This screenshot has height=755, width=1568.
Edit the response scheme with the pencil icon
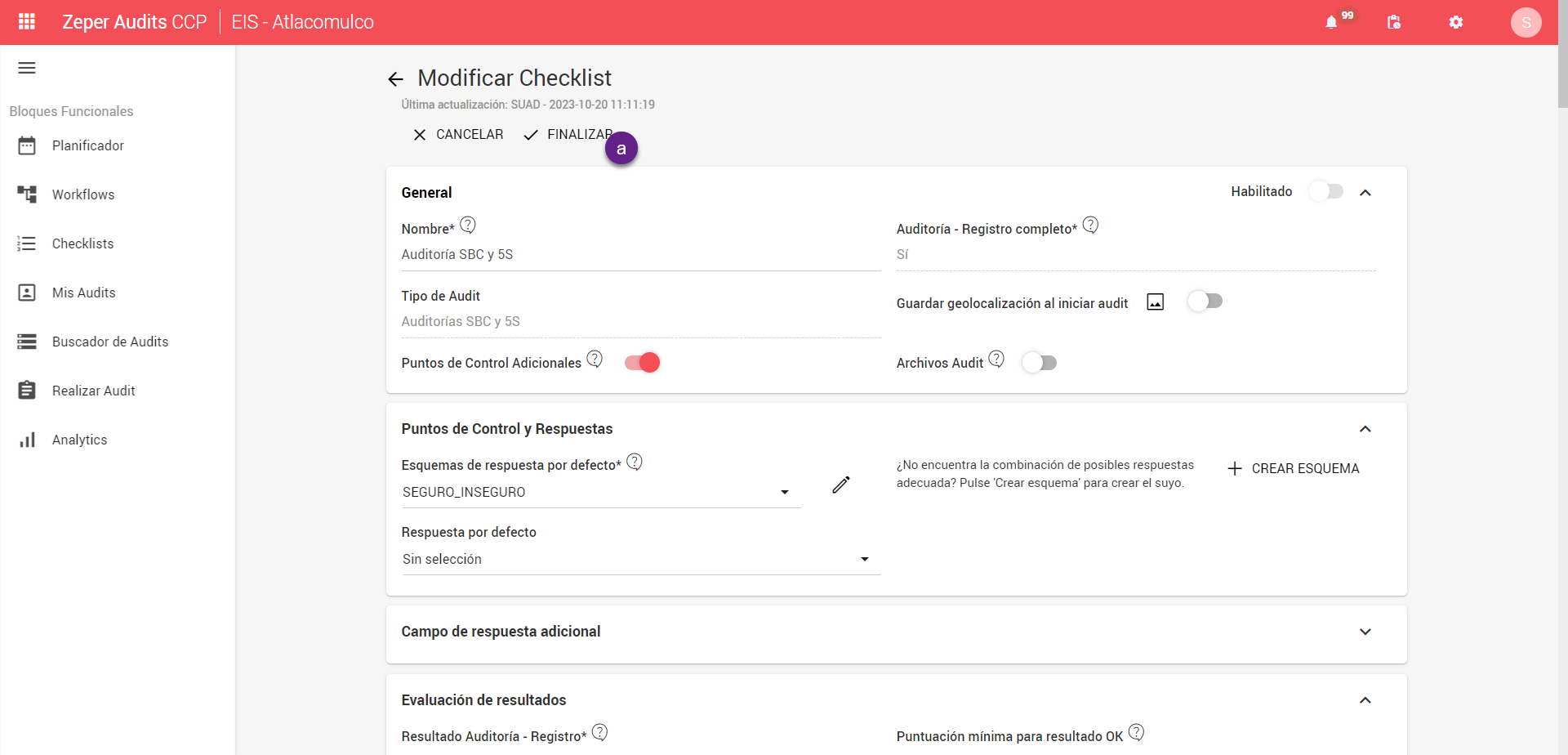(841, 485)
